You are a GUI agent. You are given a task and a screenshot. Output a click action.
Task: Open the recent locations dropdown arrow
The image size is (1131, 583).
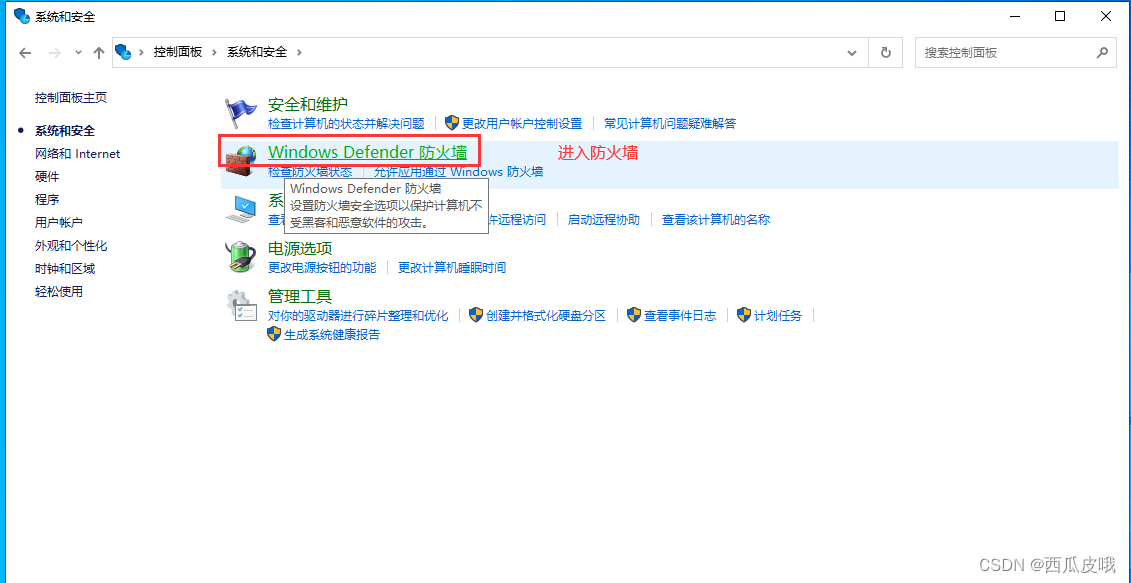pyautogui.click(x=79, y=53)
